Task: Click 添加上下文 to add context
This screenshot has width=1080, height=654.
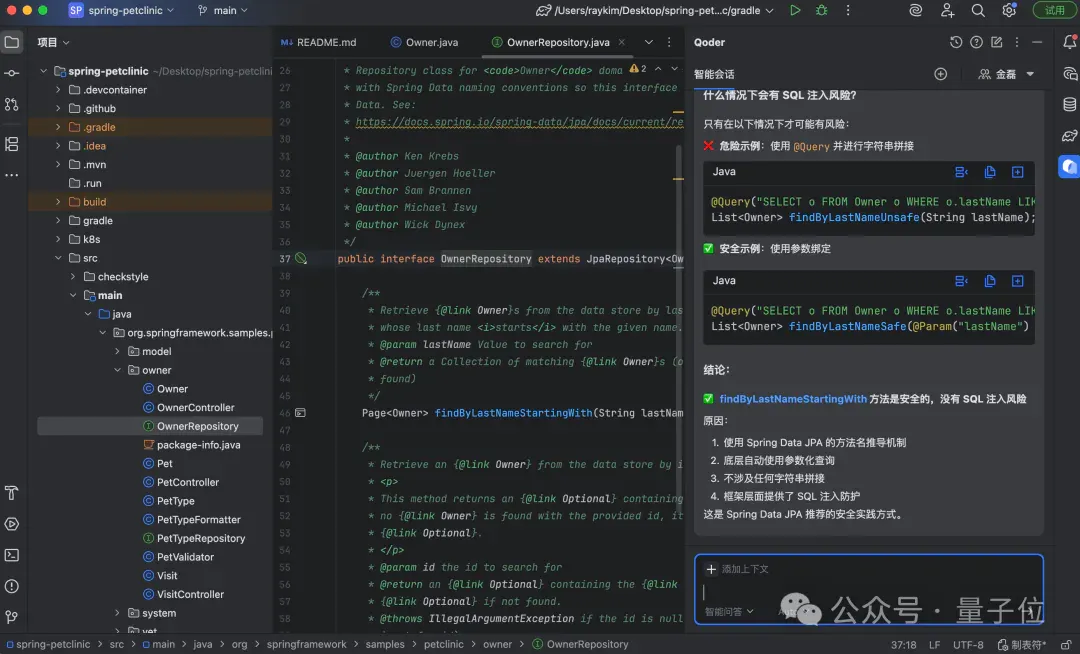Action: [737, 569]
